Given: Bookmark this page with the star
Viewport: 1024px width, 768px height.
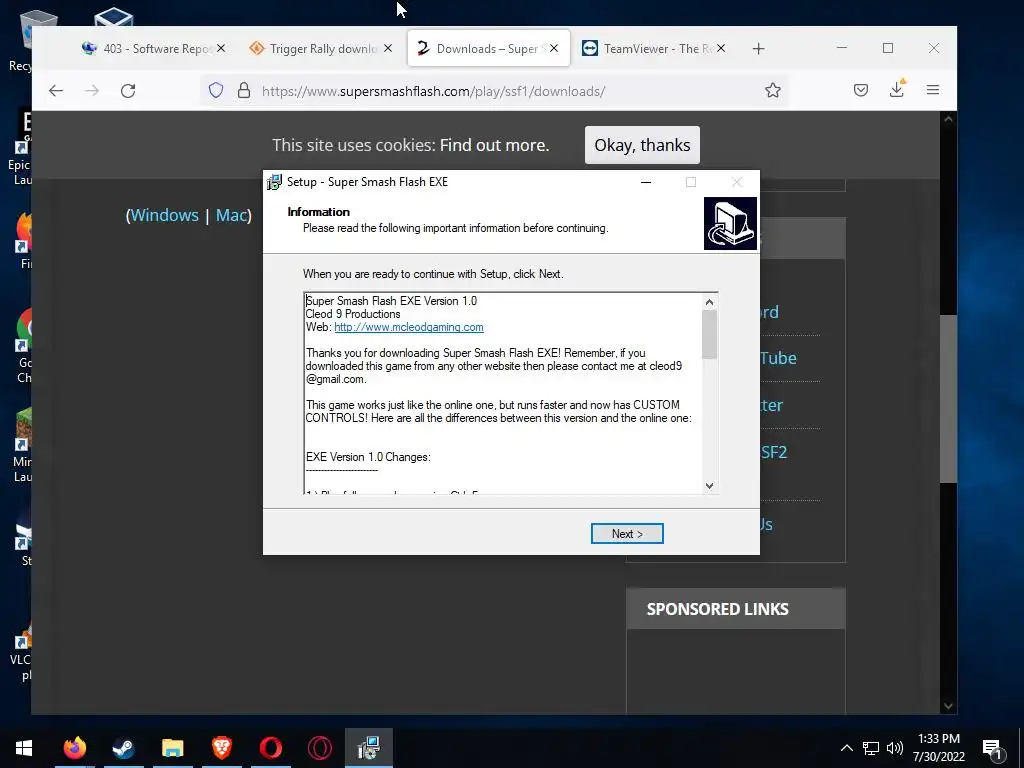Looking at the screenshot, I should tap(773, 90).
